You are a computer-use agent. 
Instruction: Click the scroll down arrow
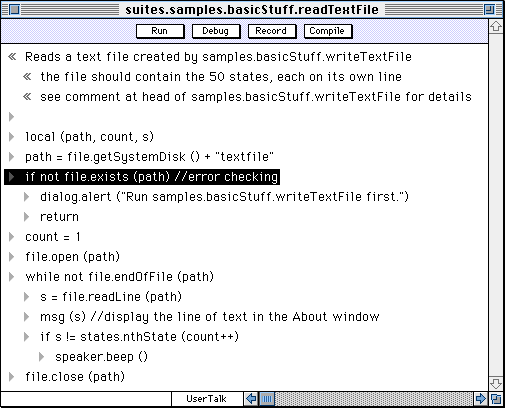[x=496, y=383]
